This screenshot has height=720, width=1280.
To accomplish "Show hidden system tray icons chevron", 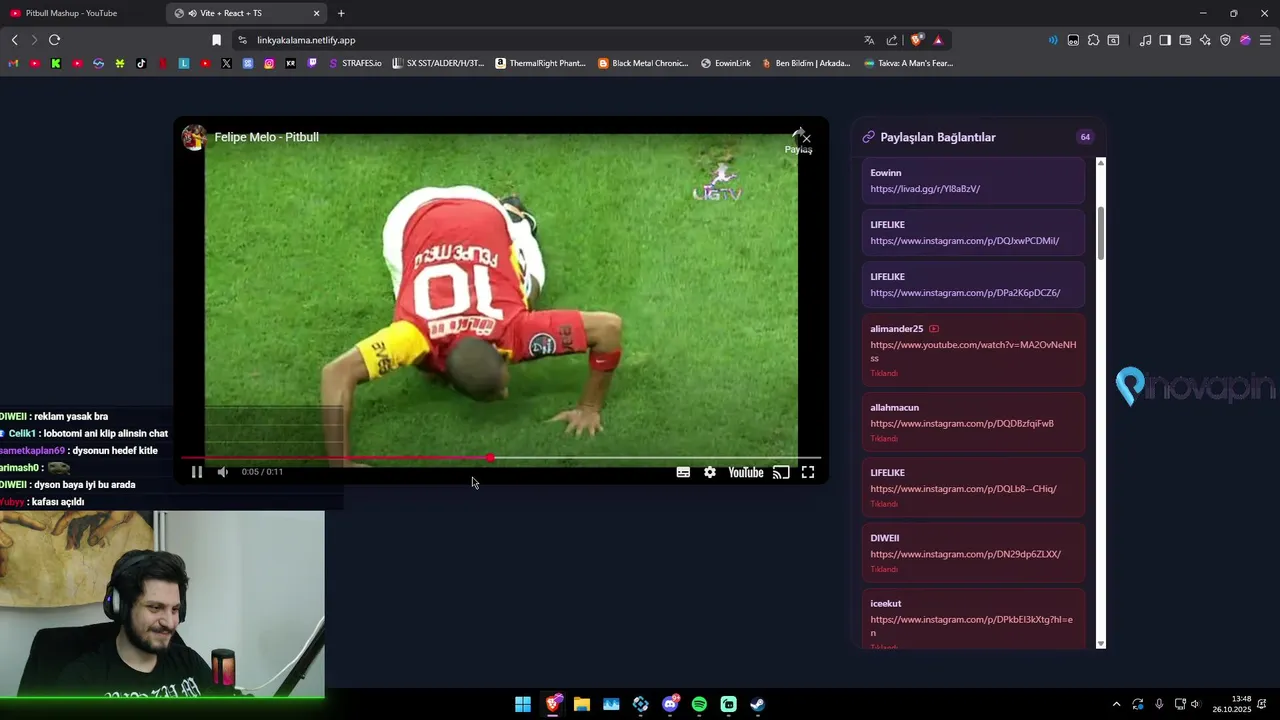I will click(1116, 704).
